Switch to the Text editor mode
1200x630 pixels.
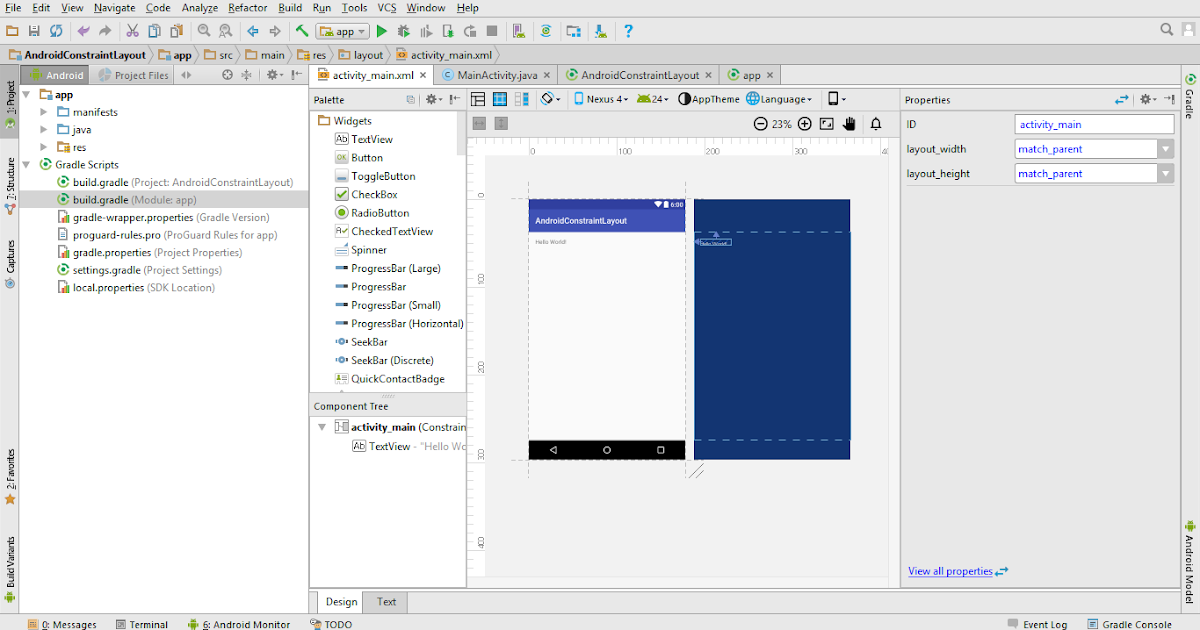[385, 602]
